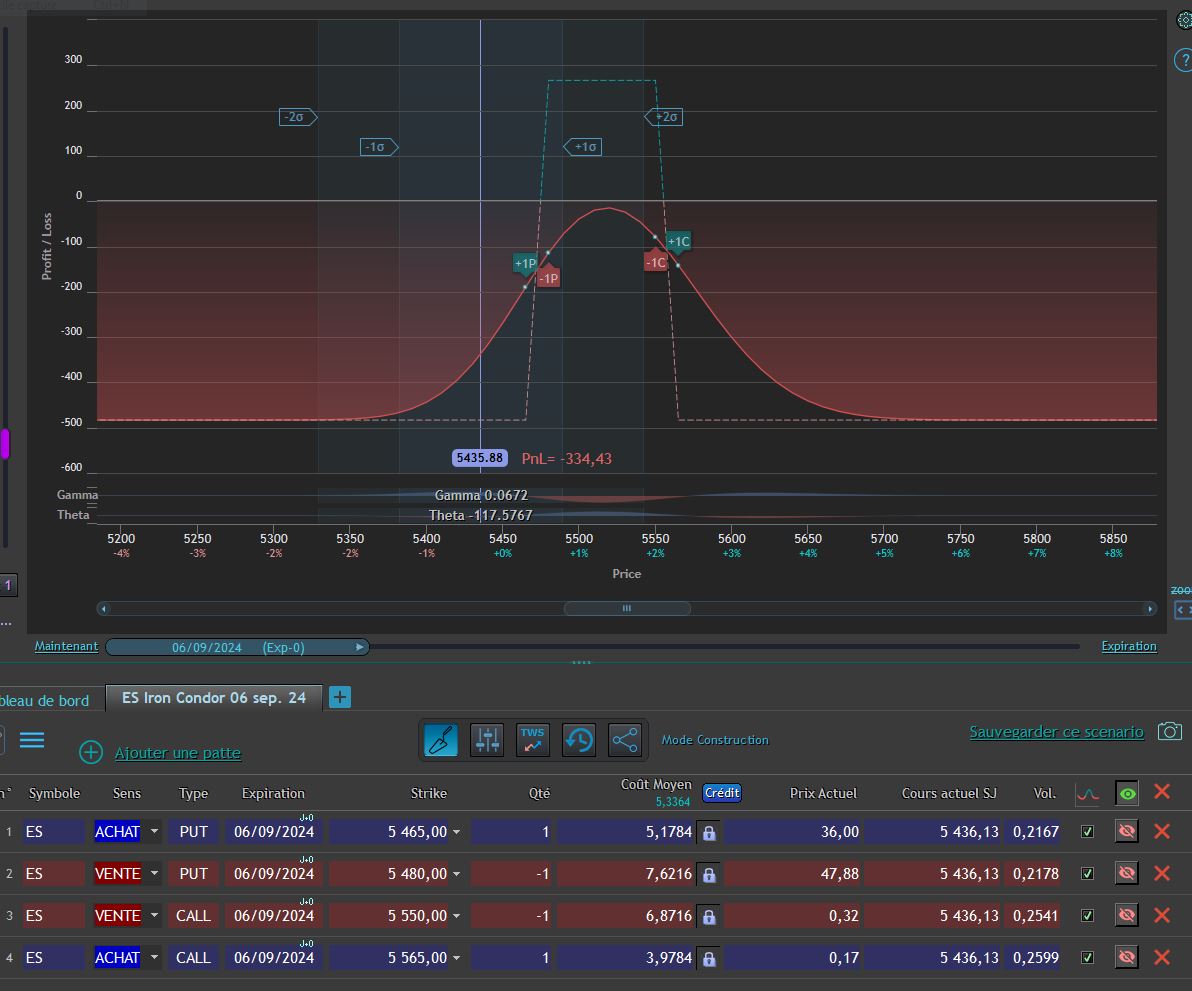This screenshot has width=1192, height=991.
Task: Activate the Construction mode trowel icon
Action: coord(441,740)
